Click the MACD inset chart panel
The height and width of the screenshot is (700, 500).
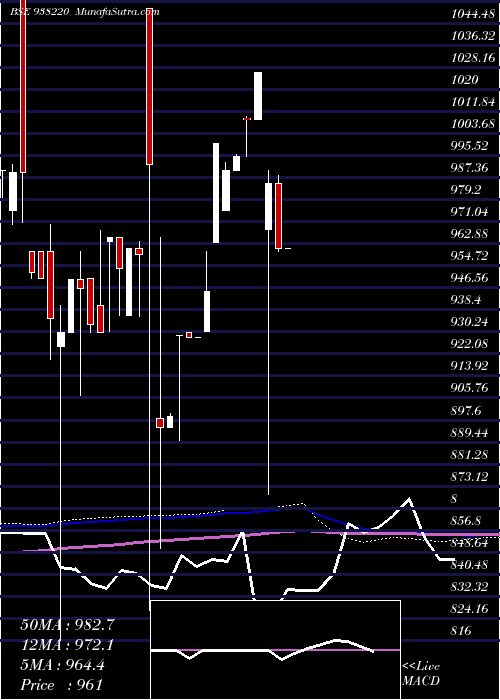coord(275,650)
